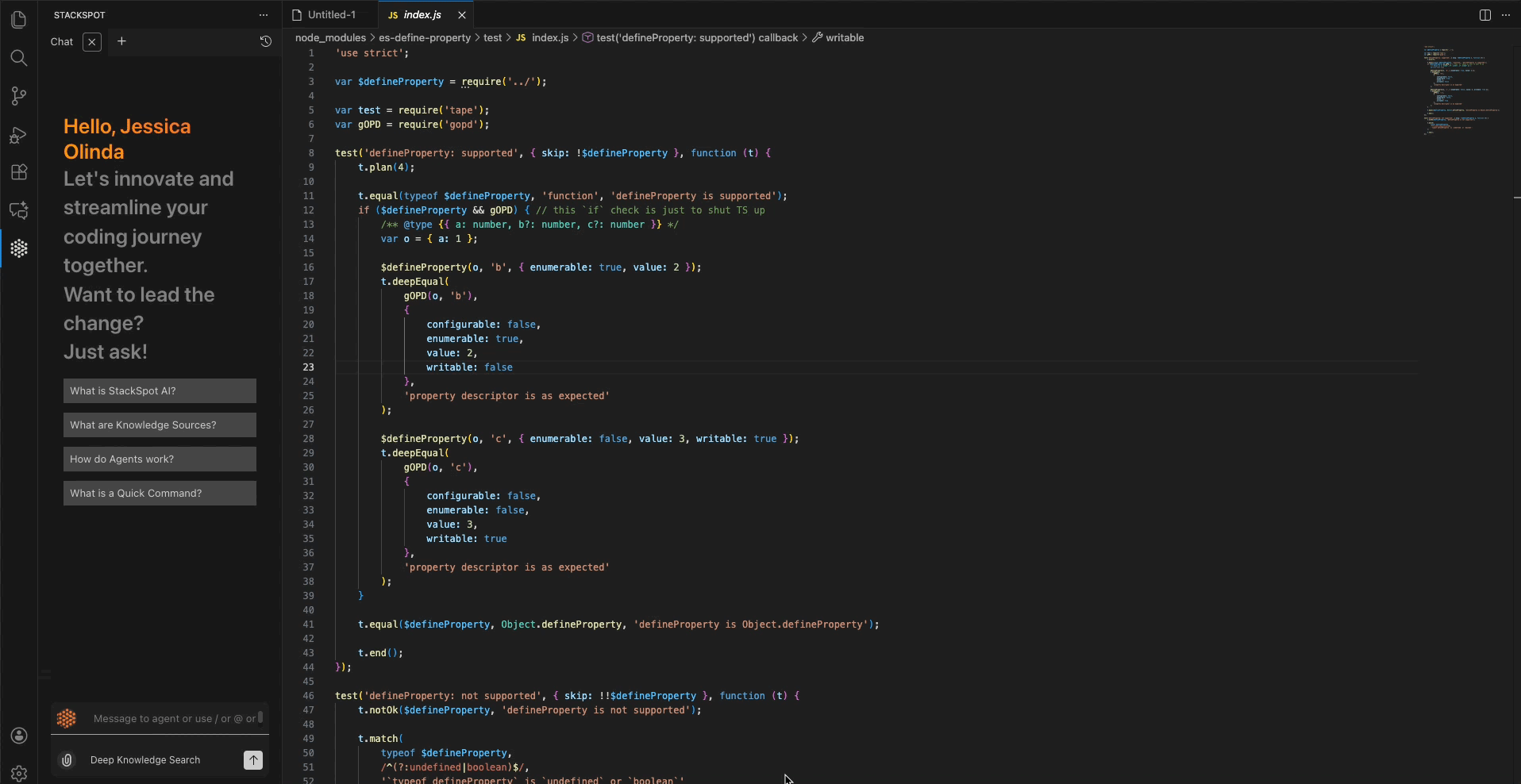
Task: Open the Explorer files icon
Action: (19, 20)
